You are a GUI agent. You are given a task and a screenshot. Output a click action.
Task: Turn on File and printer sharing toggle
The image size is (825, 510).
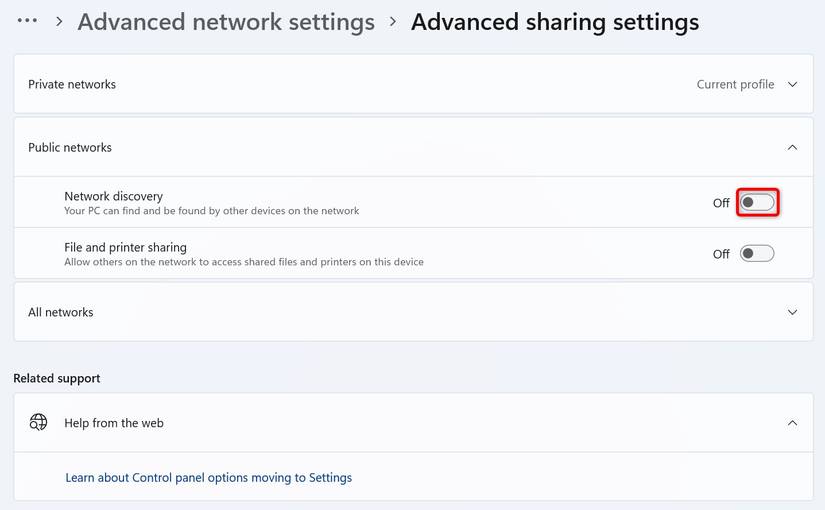(x=757, y=254)
